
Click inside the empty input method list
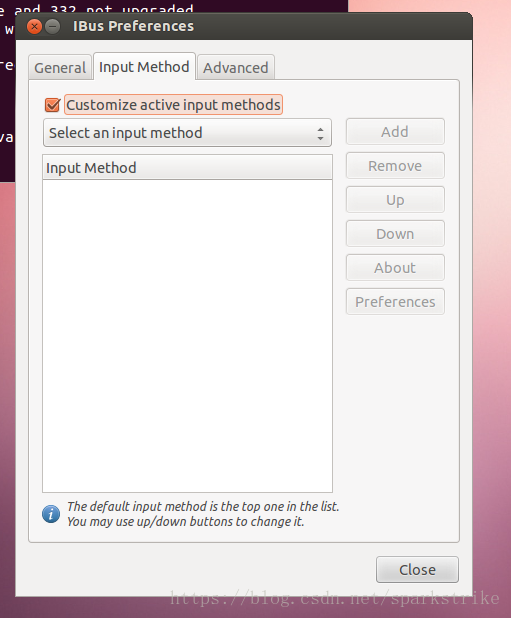tap(188, 336)
